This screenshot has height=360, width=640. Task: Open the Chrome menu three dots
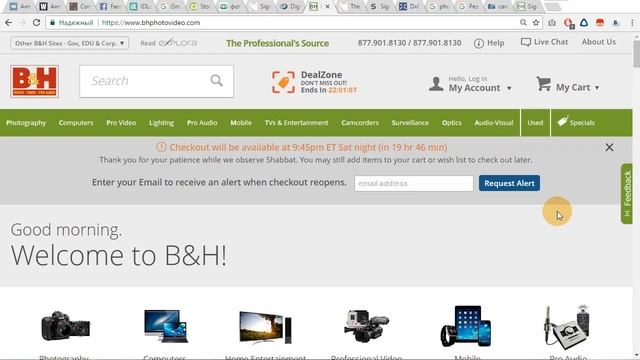click(632, 23)
